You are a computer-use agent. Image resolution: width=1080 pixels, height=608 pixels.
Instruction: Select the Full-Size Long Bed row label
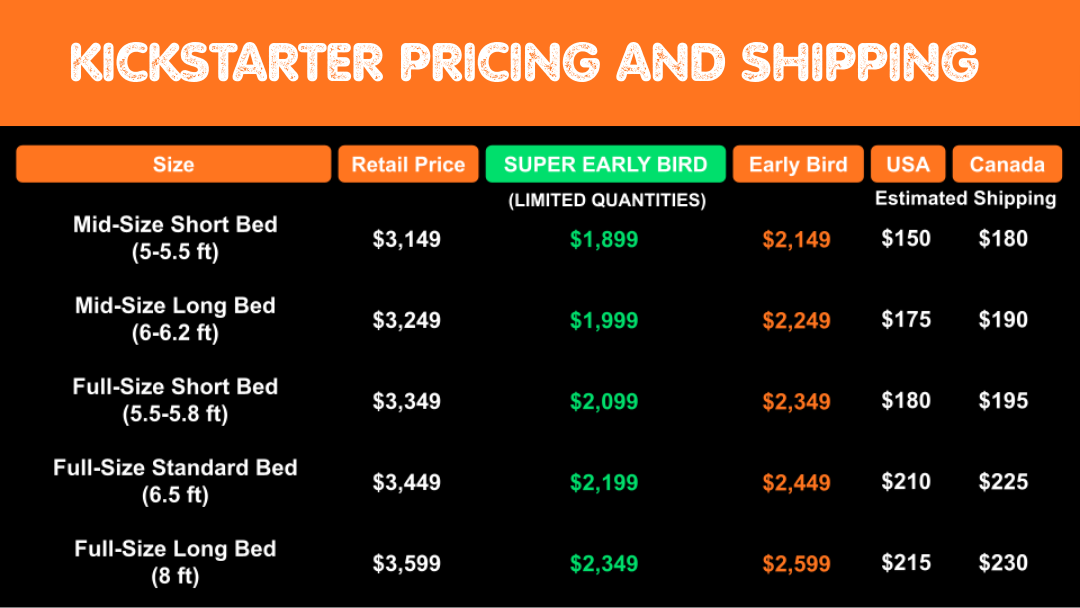pos(175,561)
